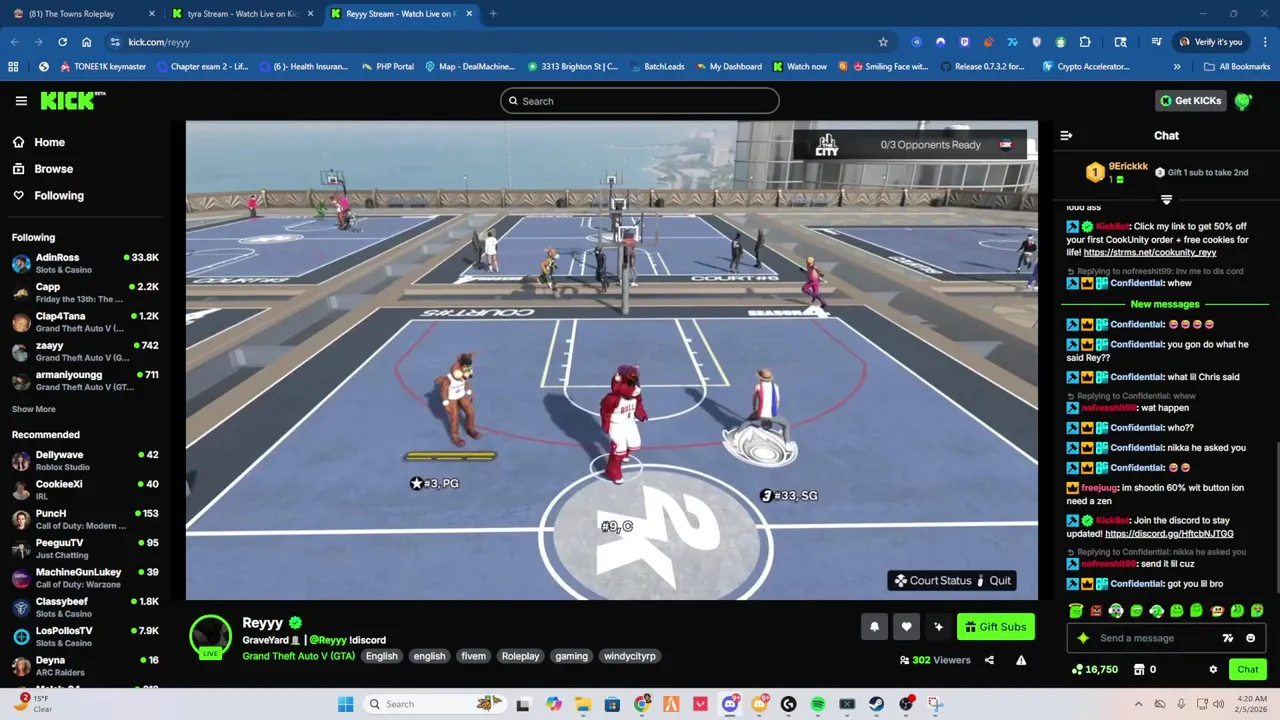Open AdinRoss channel in Following list

pos(85,263)
